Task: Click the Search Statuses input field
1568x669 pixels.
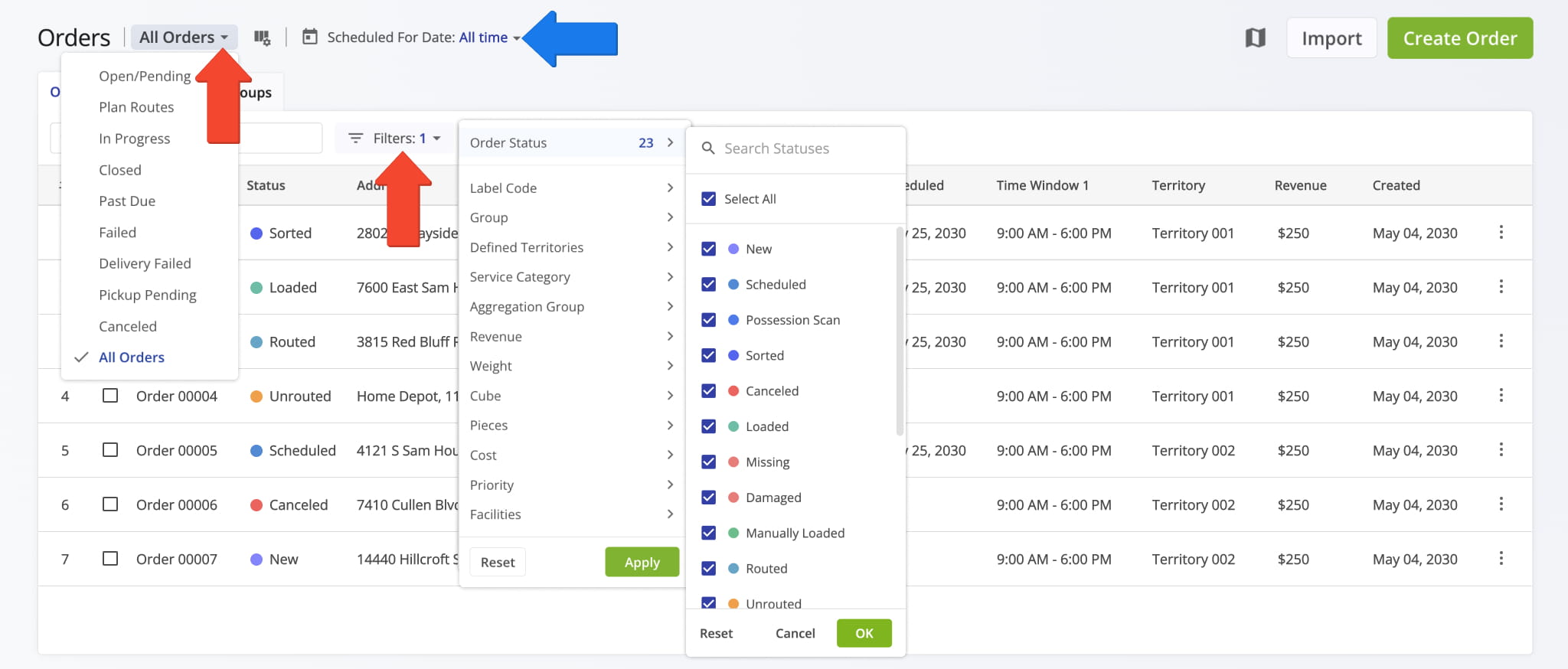Action: tap(796, 148)
